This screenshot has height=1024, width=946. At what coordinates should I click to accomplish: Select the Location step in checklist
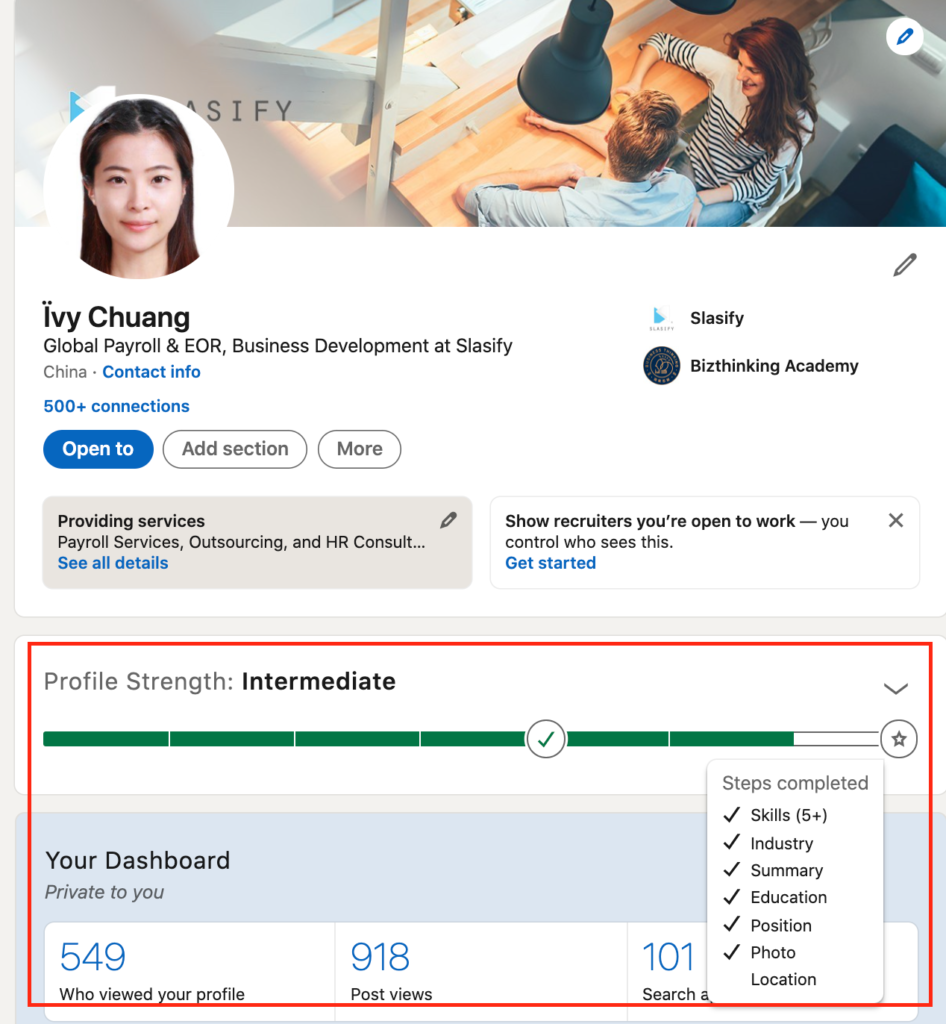click(783, 979)
